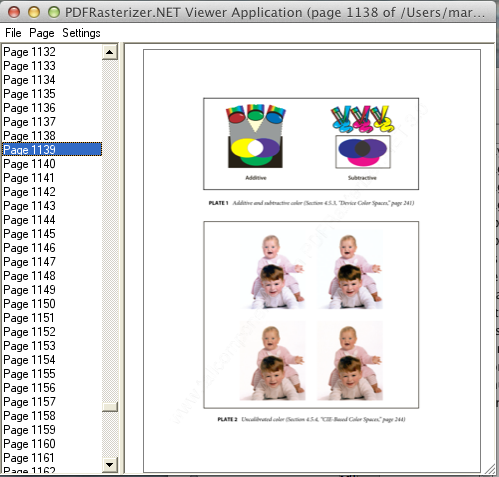Click the page list scrollbar thumb
Image resolution: width=499 pixels, height=477 pixels.
point(110,407)
